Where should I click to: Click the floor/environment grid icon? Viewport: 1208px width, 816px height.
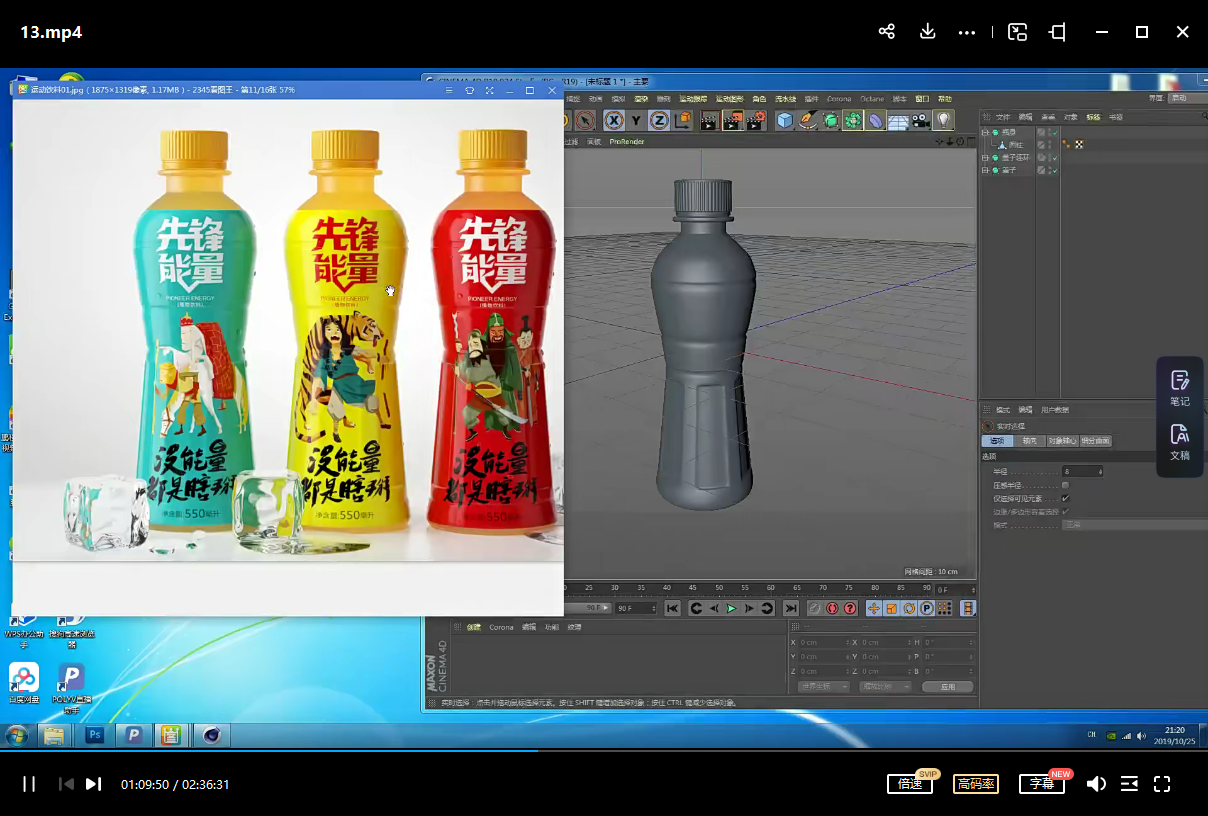click(x=898, y=121)
